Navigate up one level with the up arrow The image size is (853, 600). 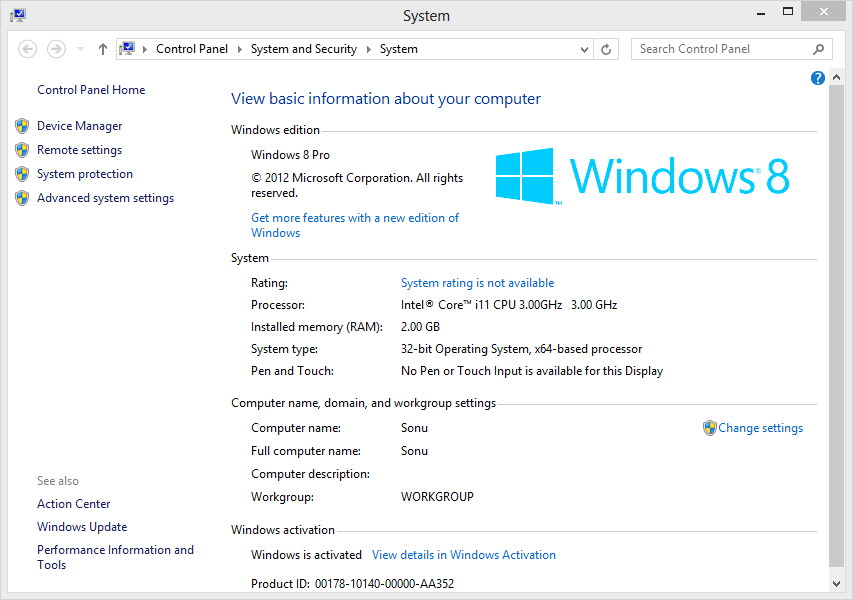(102, 48)
